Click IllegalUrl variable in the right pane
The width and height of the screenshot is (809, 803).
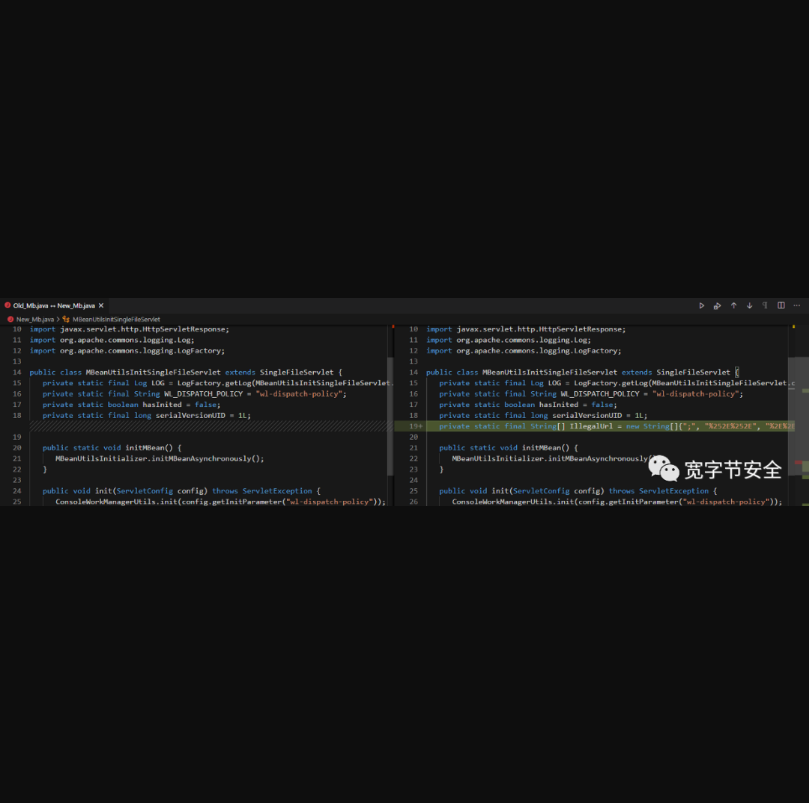(590, 426)
